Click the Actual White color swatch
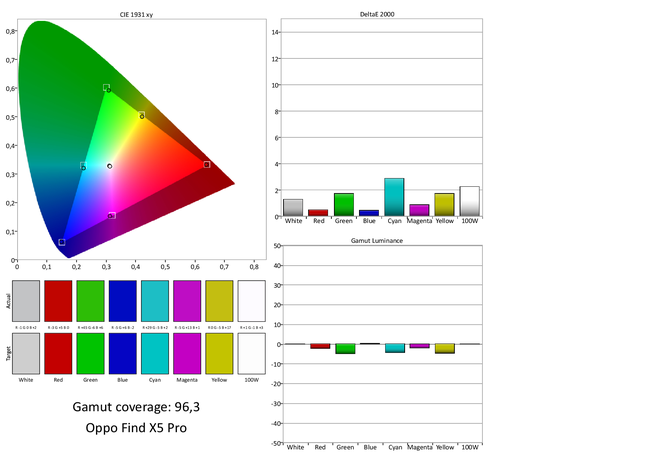The width and height of the screenshot is (656, 464). coord(26,301)
